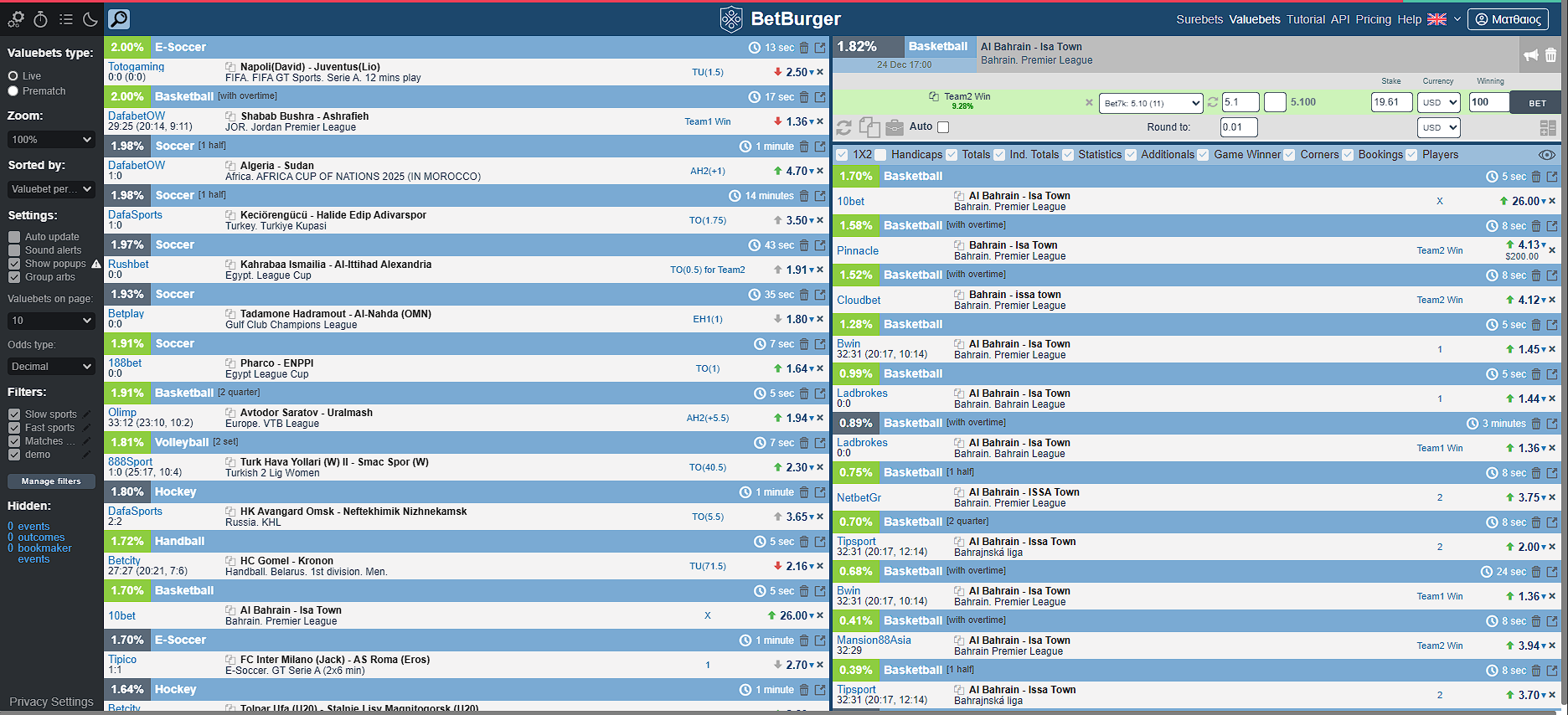Screen dimensions: 1568x715
Task: Open the Surebets menu item
Action: pyautogui.click(x=1199, y=19)
